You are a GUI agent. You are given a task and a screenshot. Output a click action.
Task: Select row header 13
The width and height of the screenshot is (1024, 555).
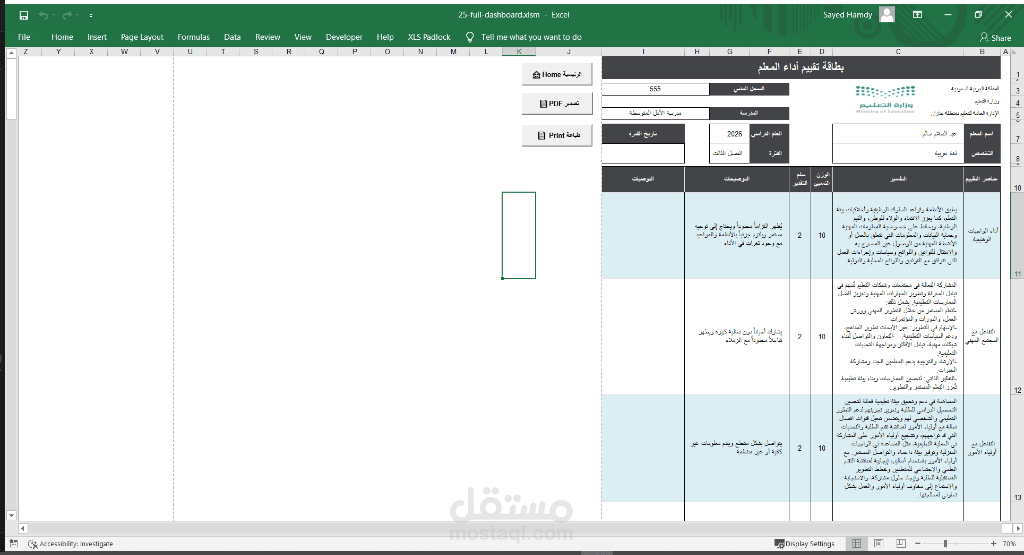(1017, 448)
